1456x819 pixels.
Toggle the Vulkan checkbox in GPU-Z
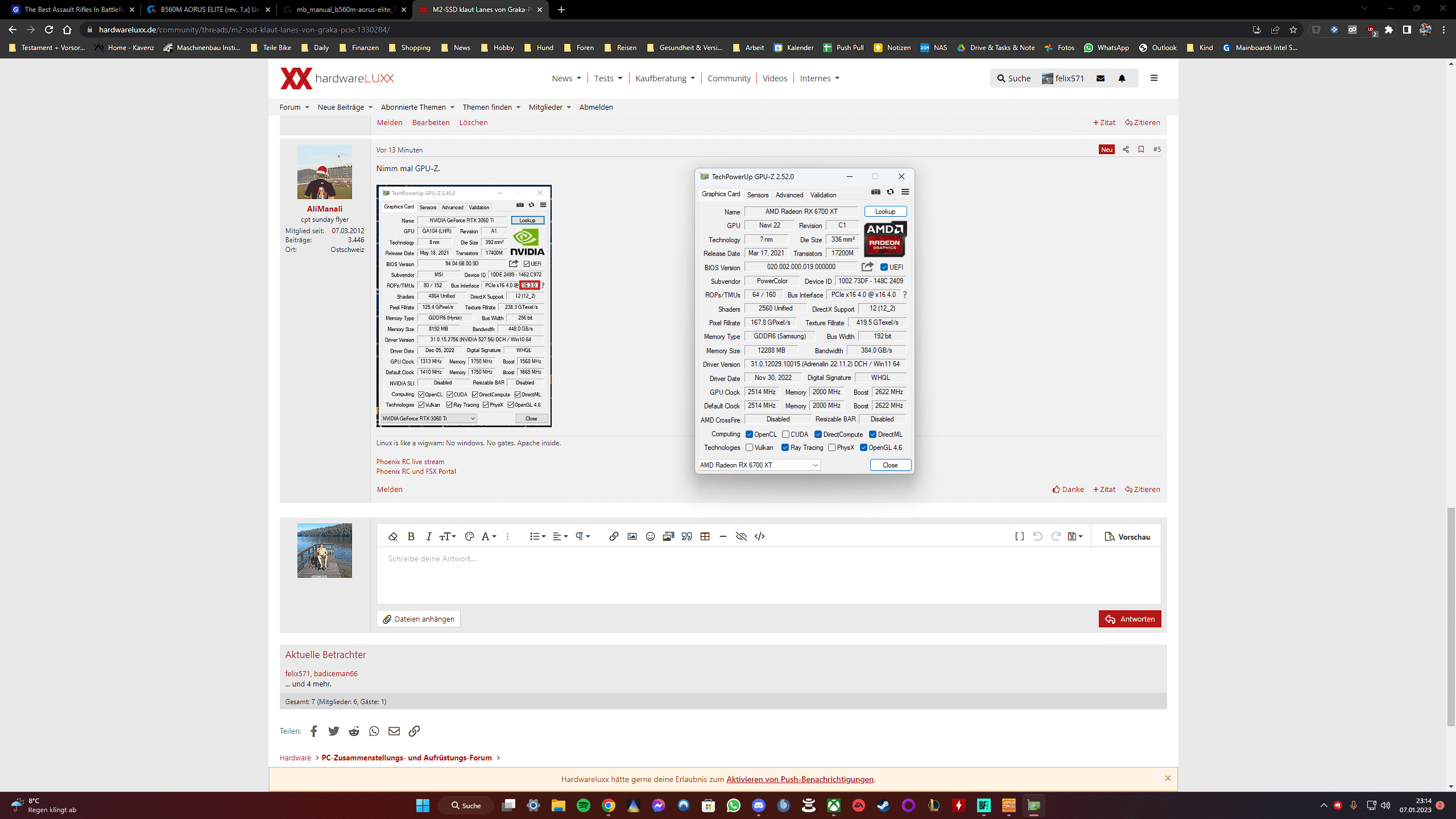pos(749,448)
